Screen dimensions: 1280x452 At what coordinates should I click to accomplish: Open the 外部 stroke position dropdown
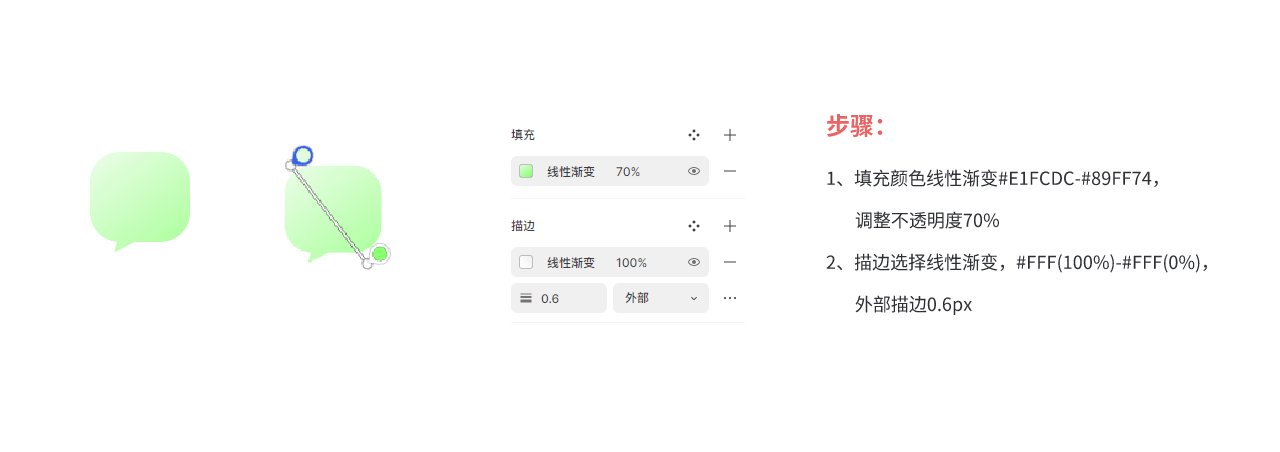[660, 298]
